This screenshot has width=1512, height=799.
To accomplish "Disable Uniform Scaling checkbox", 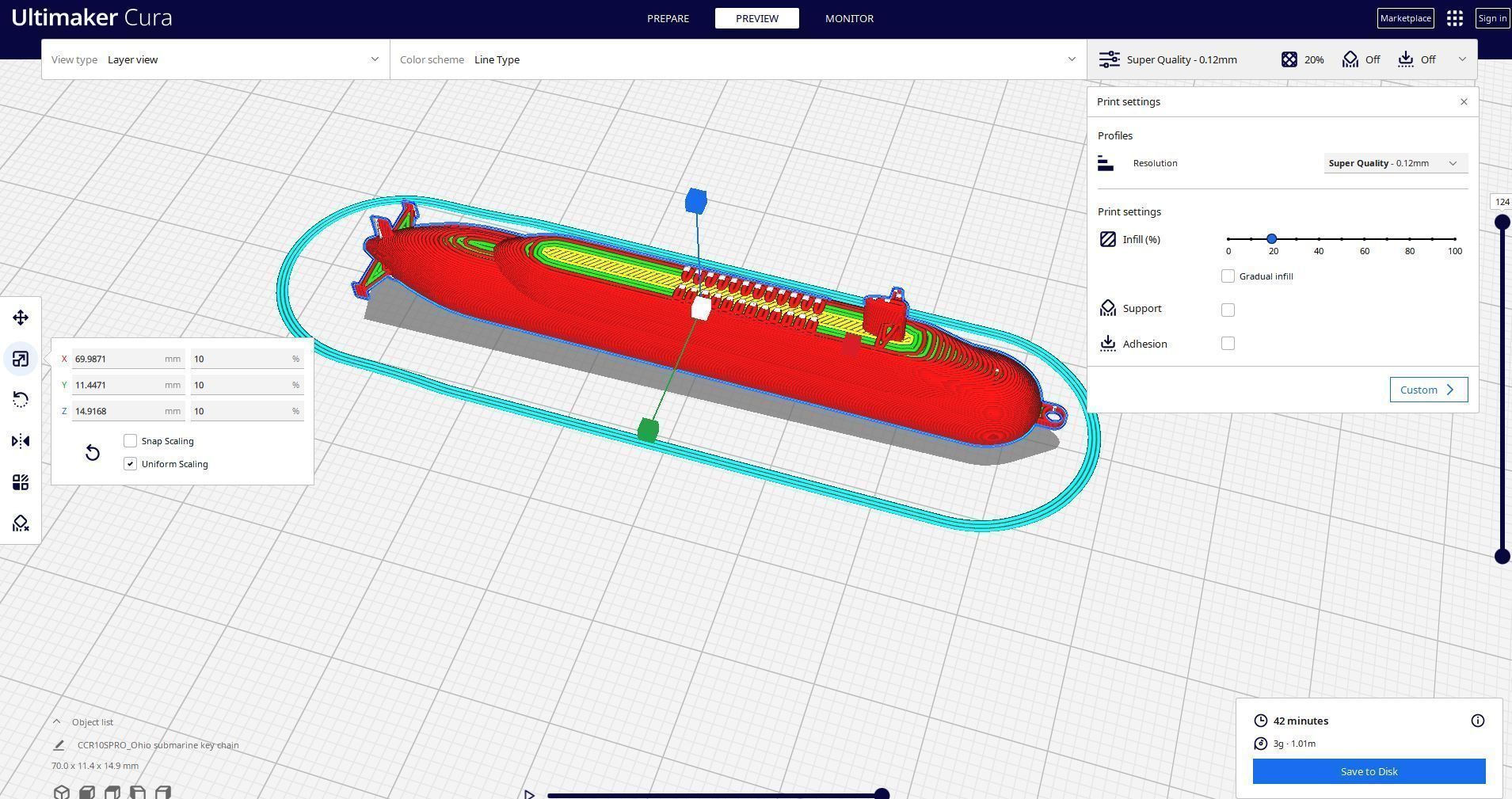I will coord(131,464).
